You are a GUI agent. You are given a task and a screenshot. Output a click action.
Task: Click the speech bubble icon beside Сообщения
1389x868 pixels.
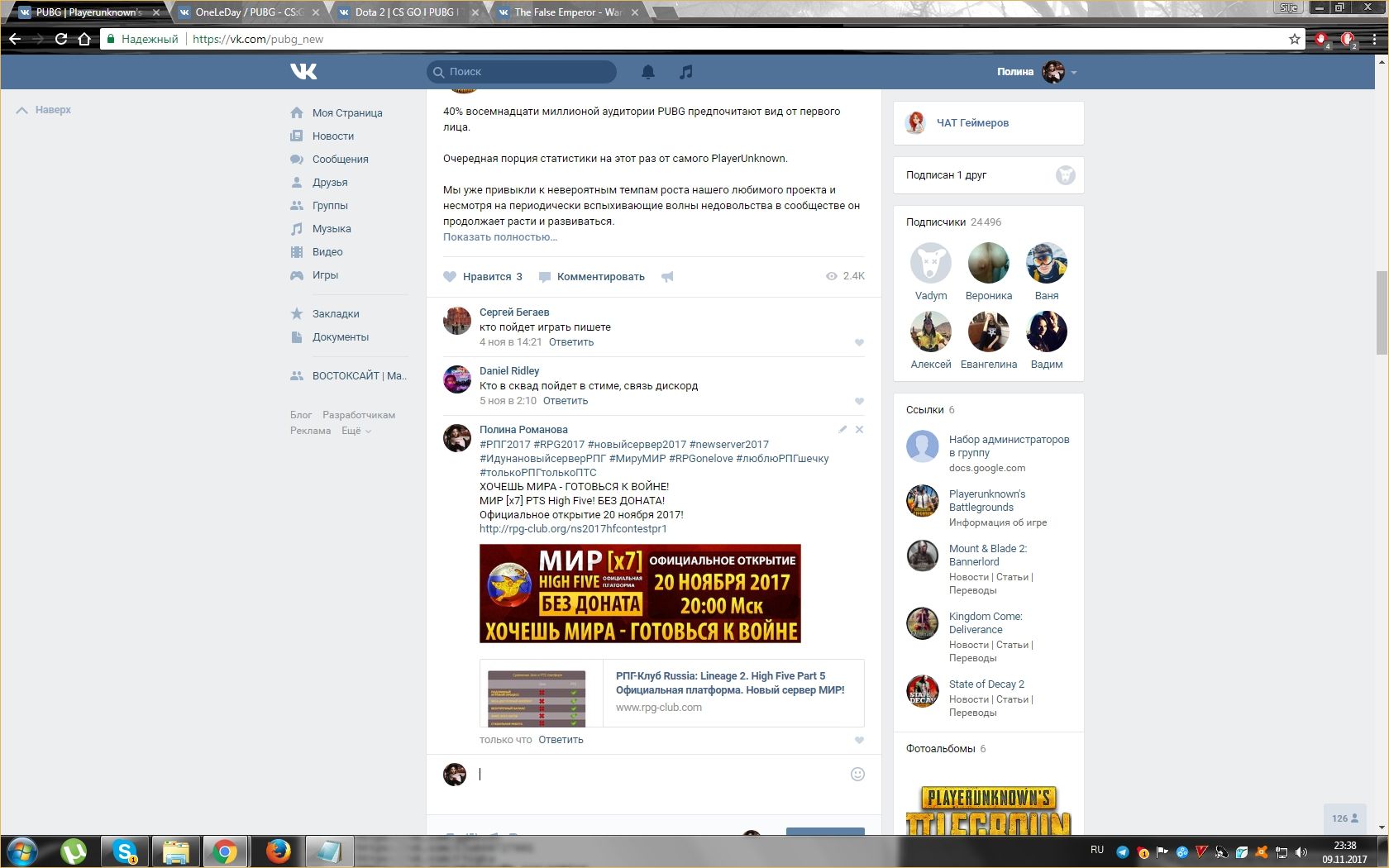[x=297, y=159]
